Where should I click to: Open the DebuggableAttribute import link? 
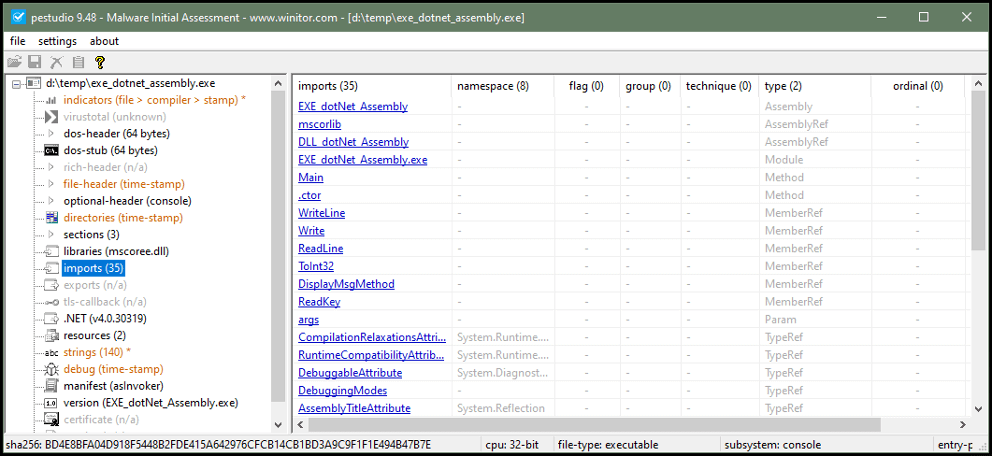click(x=350, y=373)
